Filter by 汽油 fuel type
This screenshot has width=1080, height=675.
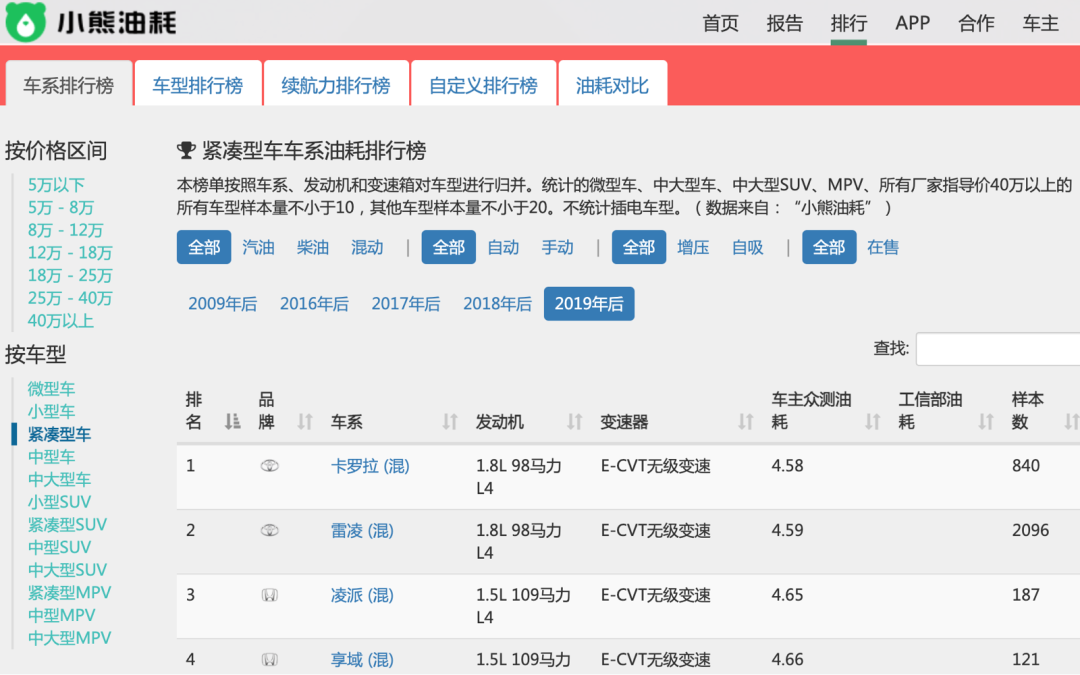(x=258, y=247)
